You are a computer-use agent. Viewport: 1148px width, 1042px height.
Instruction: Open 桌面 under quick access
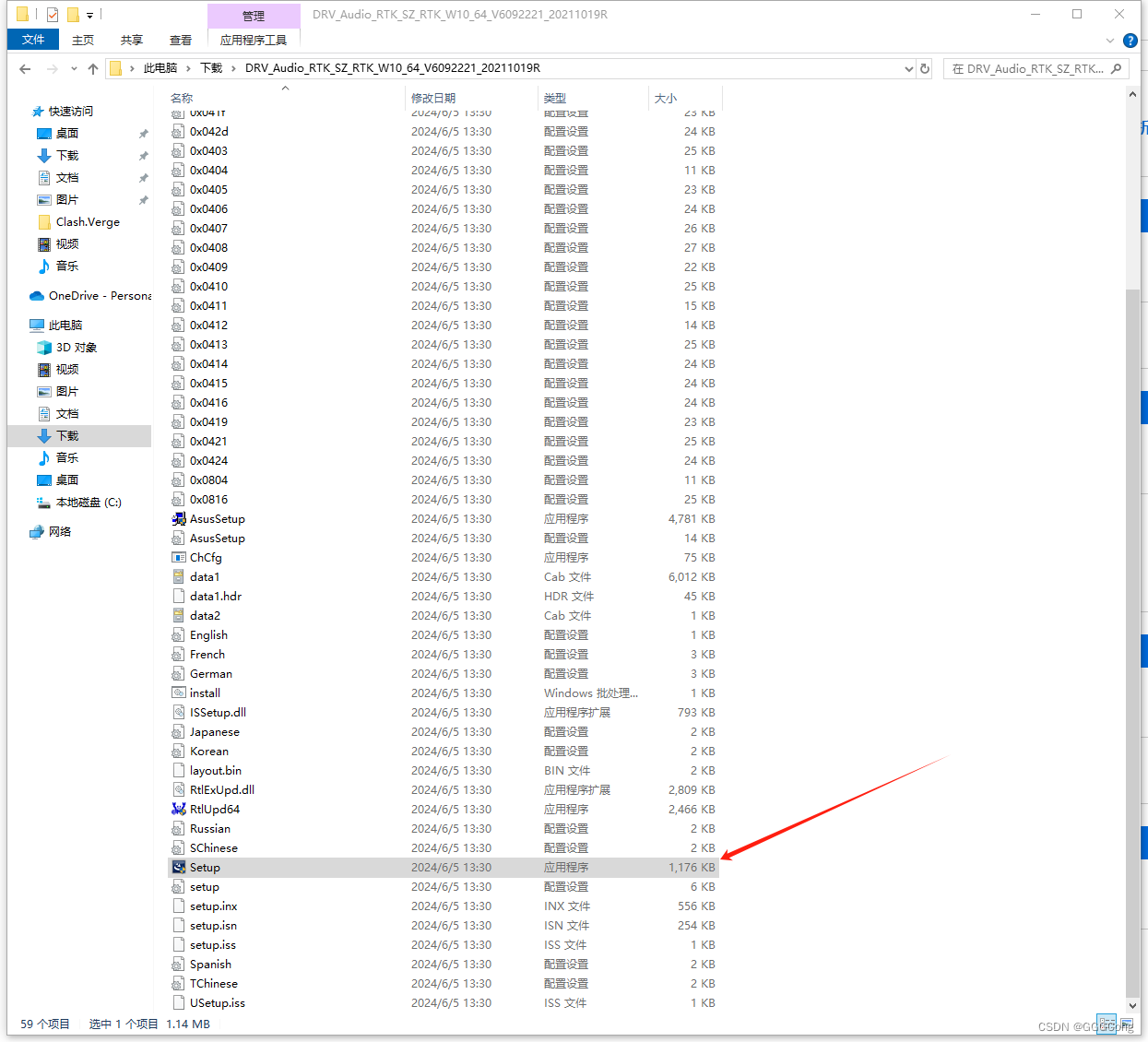[67, 134]
